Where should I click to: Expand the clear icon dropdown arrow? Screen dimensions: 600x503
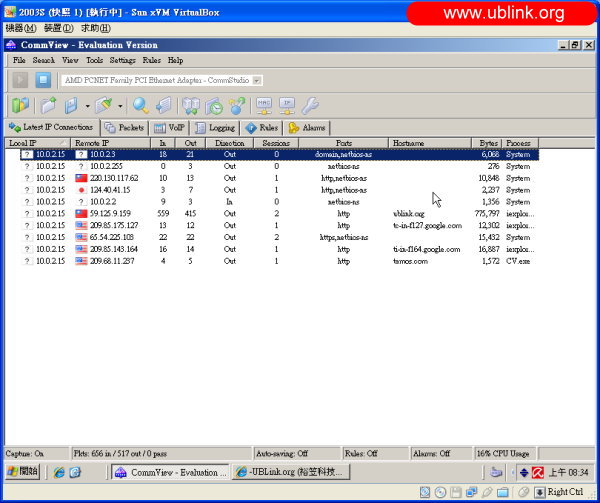click(x=120, y=106)
